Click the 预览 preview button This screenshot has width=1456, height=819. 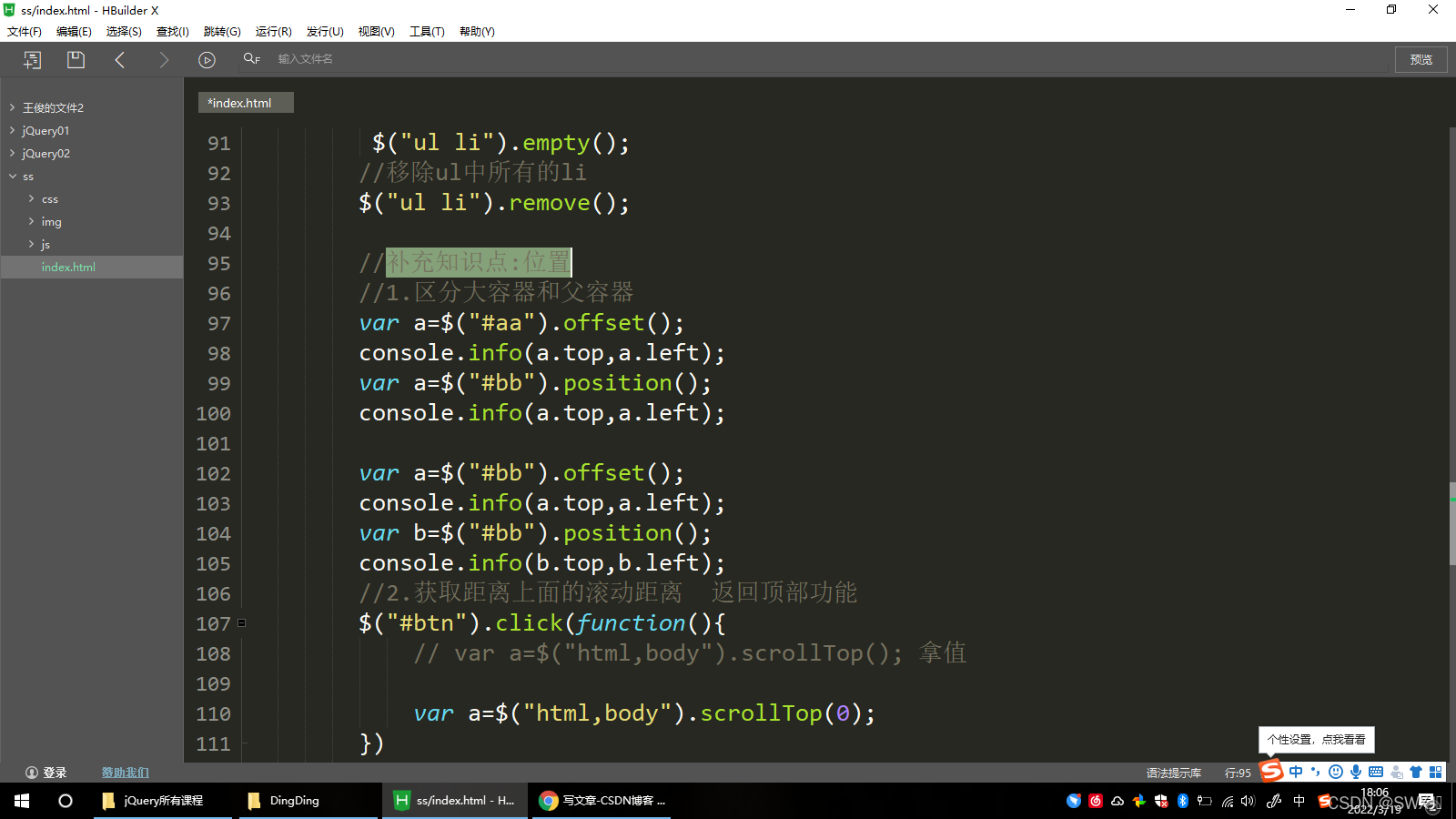pos(1420,59)
